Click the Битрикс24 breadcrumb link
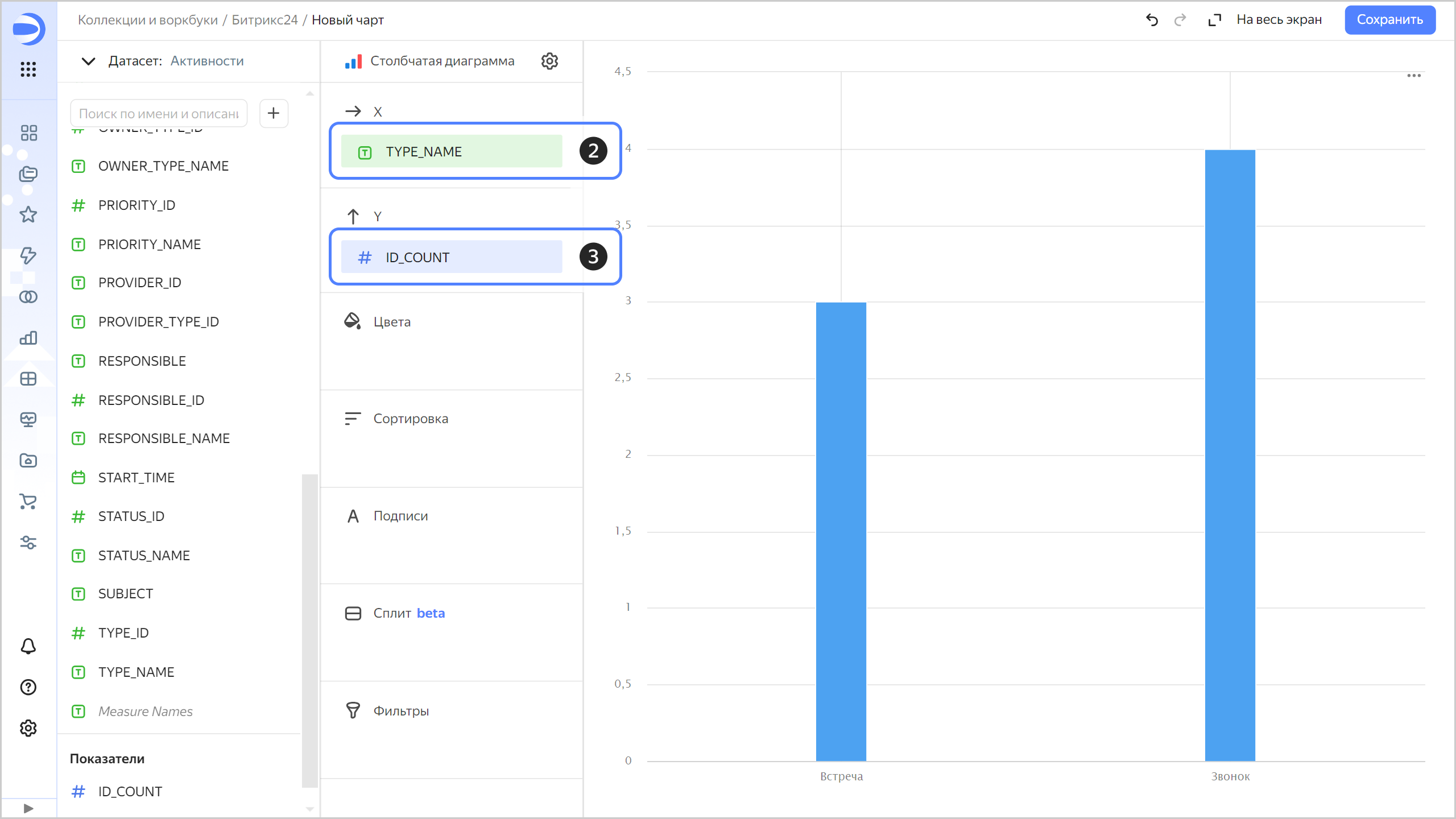The image size is (1456, 819). coord(264,20)
